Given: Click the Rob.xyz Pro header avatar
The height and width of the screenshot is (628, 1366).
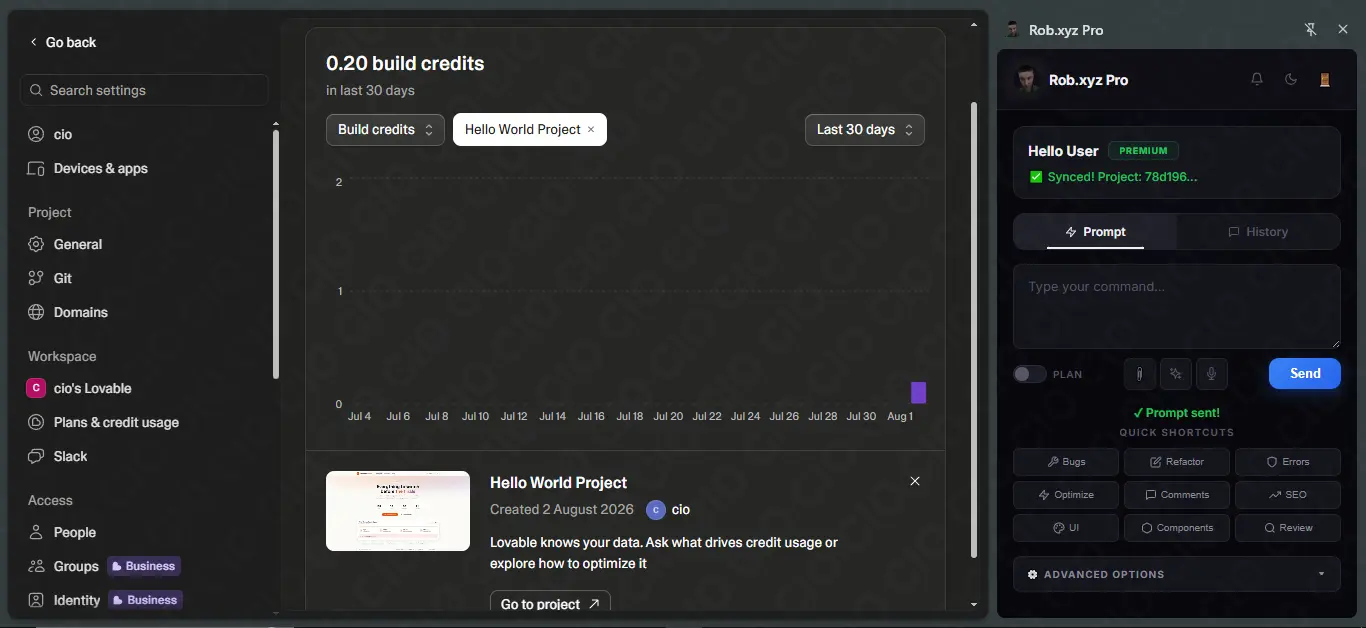Looking at the screenshot, I should (x=1027, y=80).
